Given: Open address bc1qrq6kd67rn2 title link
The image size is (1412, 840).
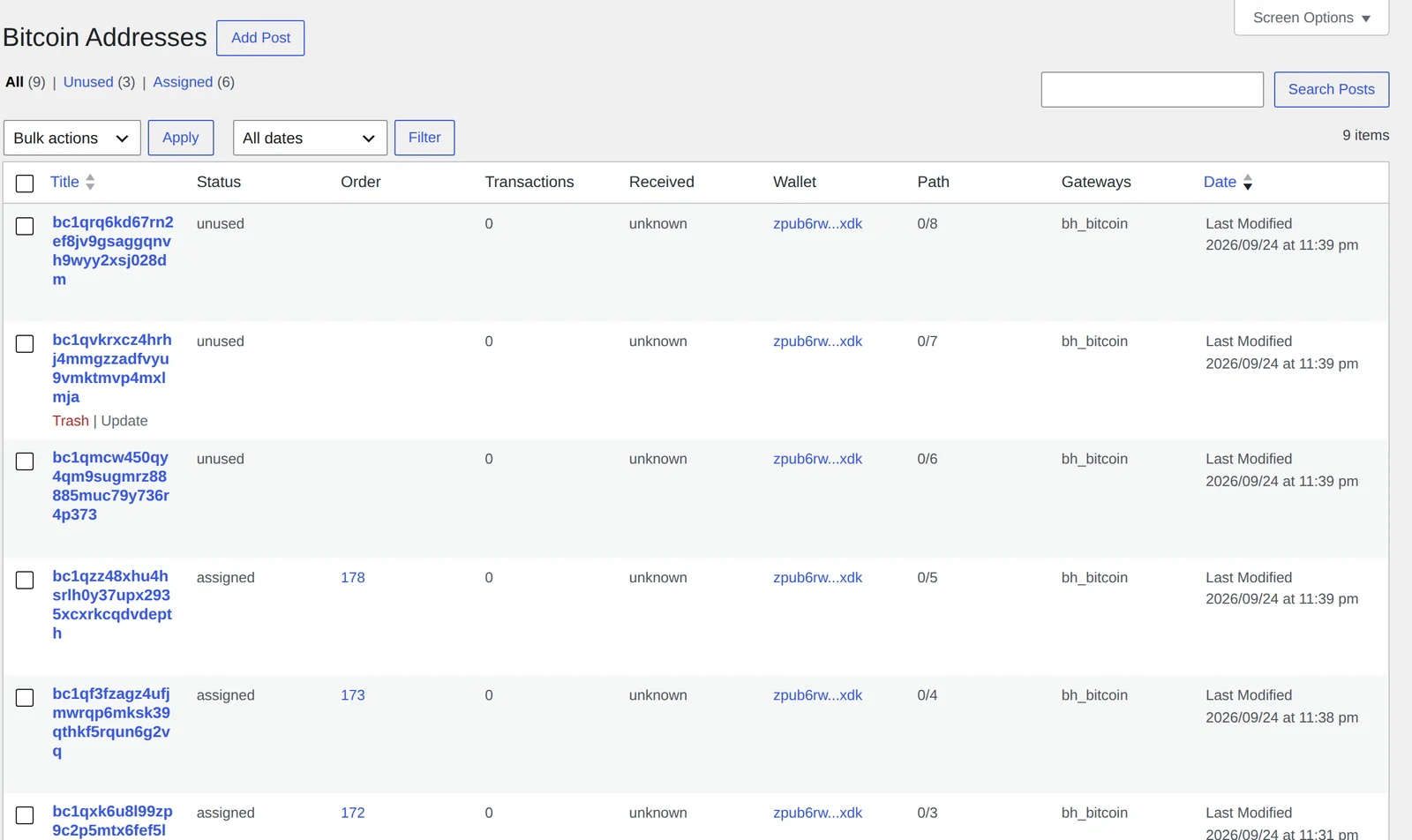Looking at the screenshot, I should pos(112,251).
